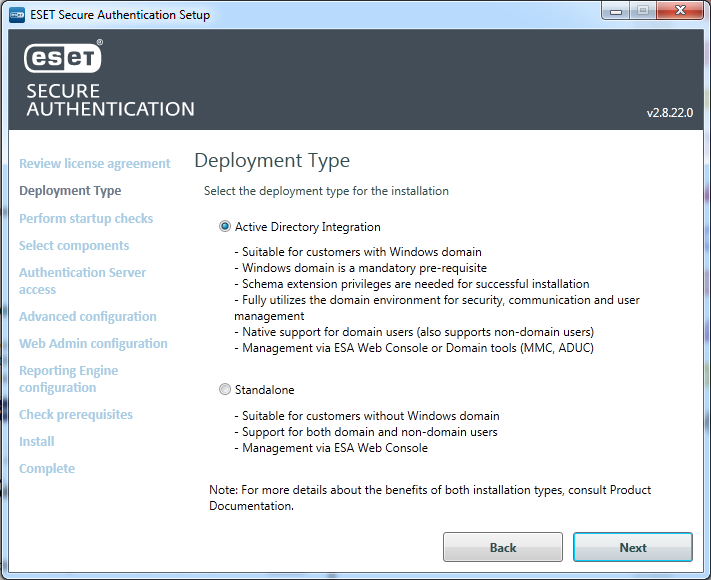
Task: Click 'ESET Secure Authentication Setup' window title
Action: (x=120, y=15)
